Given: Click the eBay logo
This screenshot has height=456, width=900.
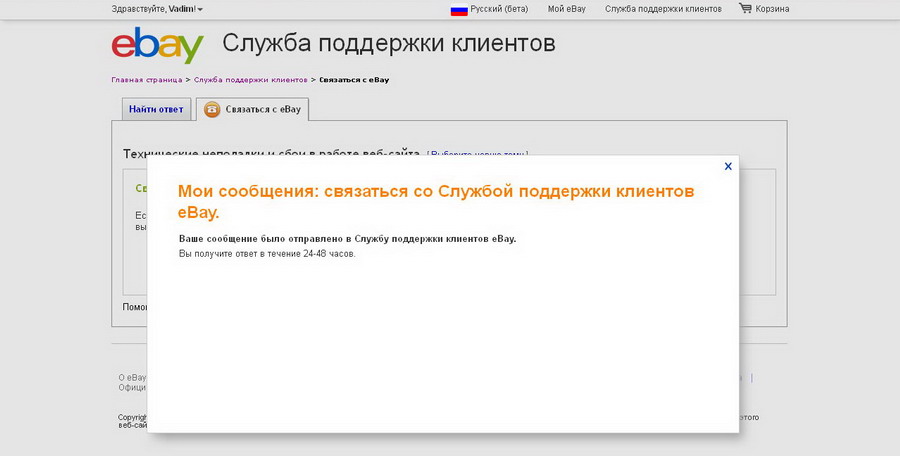Looking at the screenshot, I should [x=157, y=45].
